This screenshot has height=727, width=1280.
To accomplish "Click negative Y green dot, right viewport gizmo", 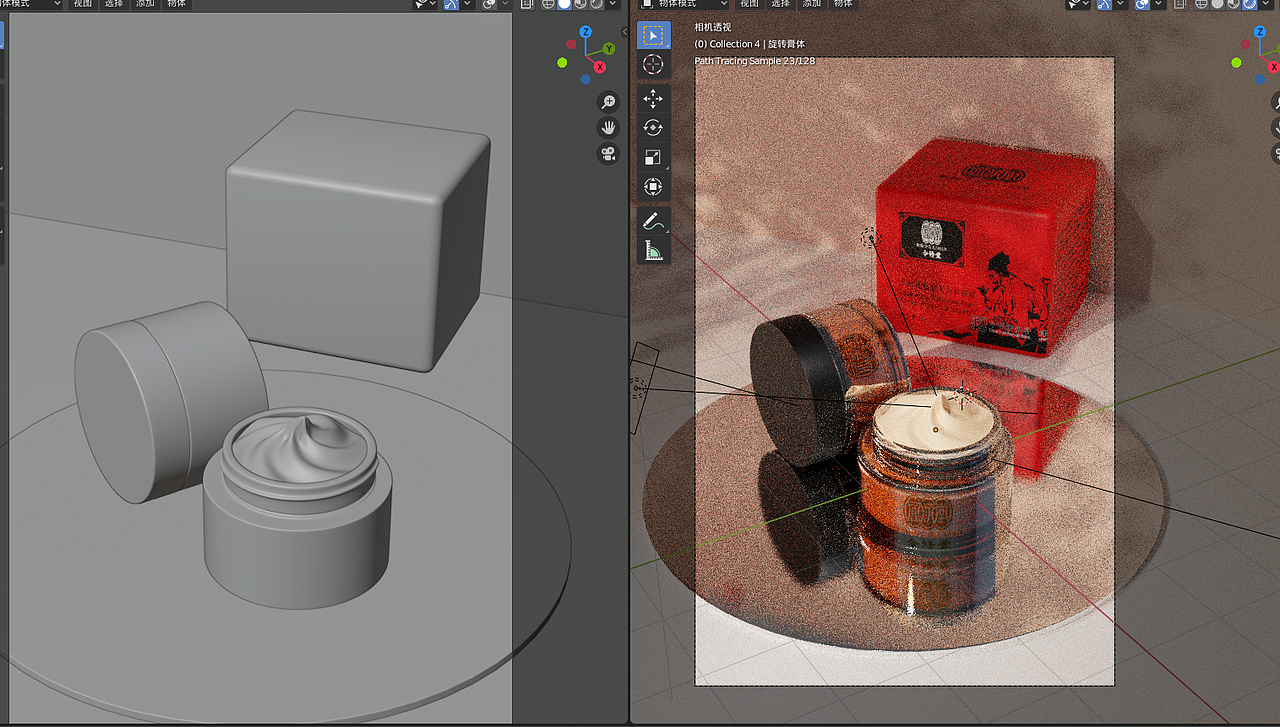I will [1237, 61].
